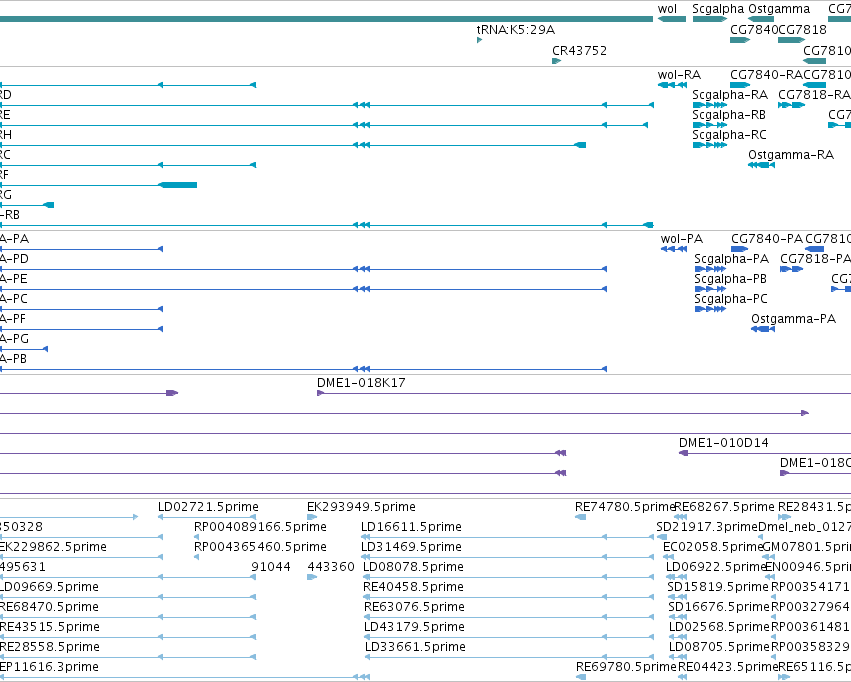Click the CG7840-PA protein label

tap(767, 239)
